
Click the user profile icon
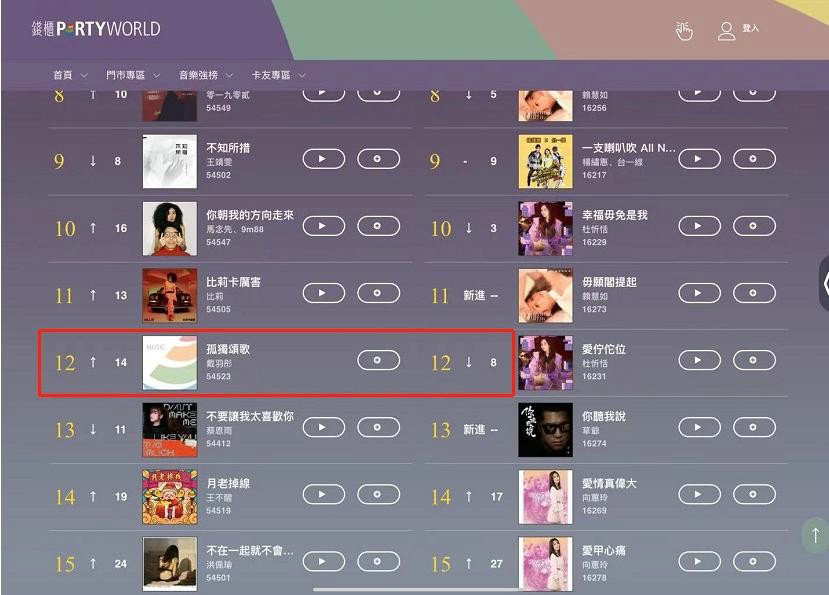pyautogui.click(x=726, y=31)
